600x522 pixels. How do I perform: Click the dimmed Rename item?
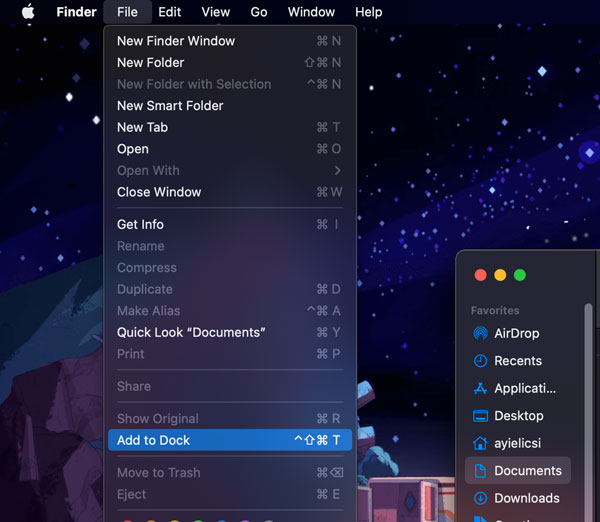(230, 246)
